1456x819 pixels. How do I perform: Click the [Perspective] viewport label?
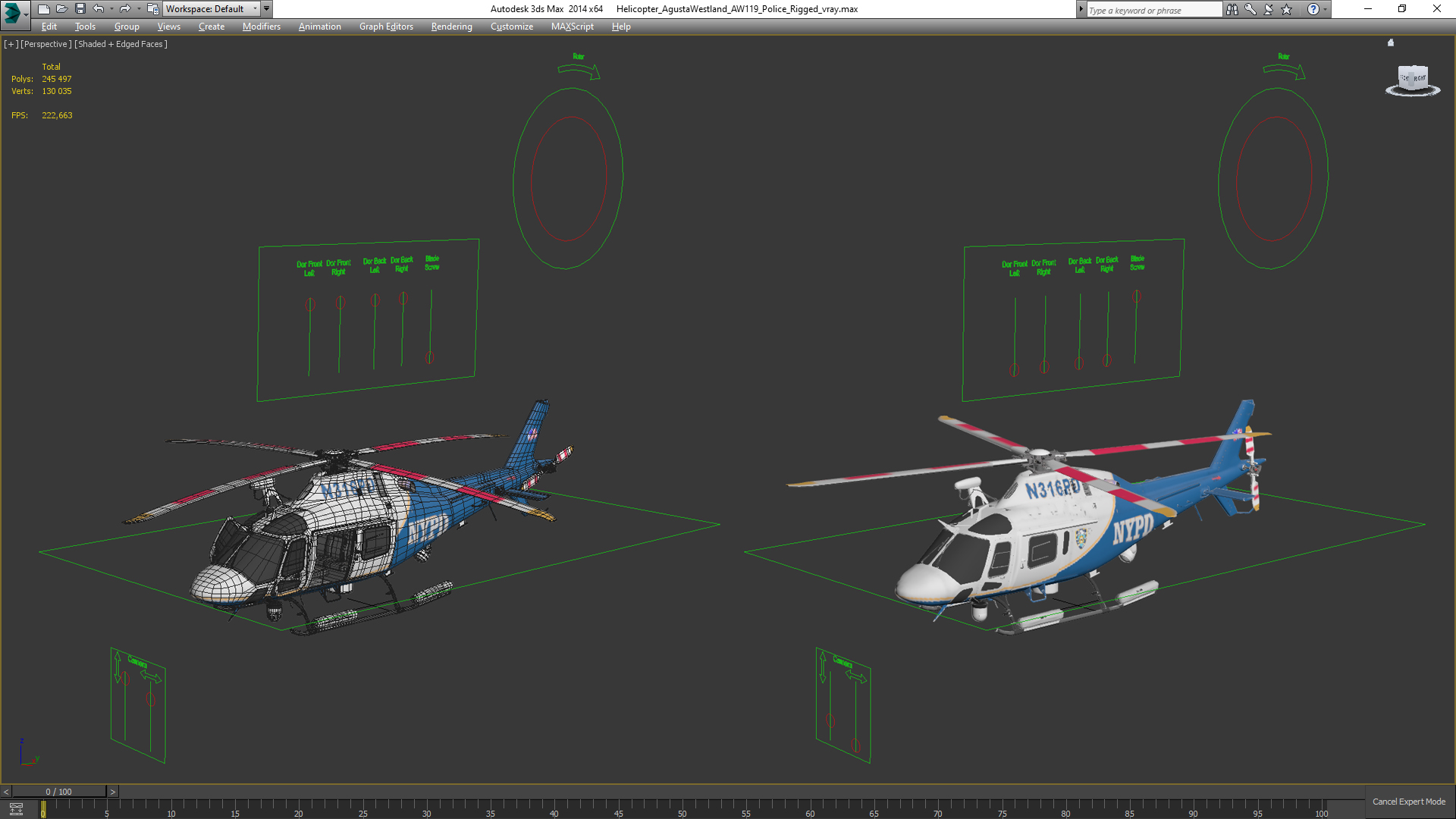coord(46,44)
